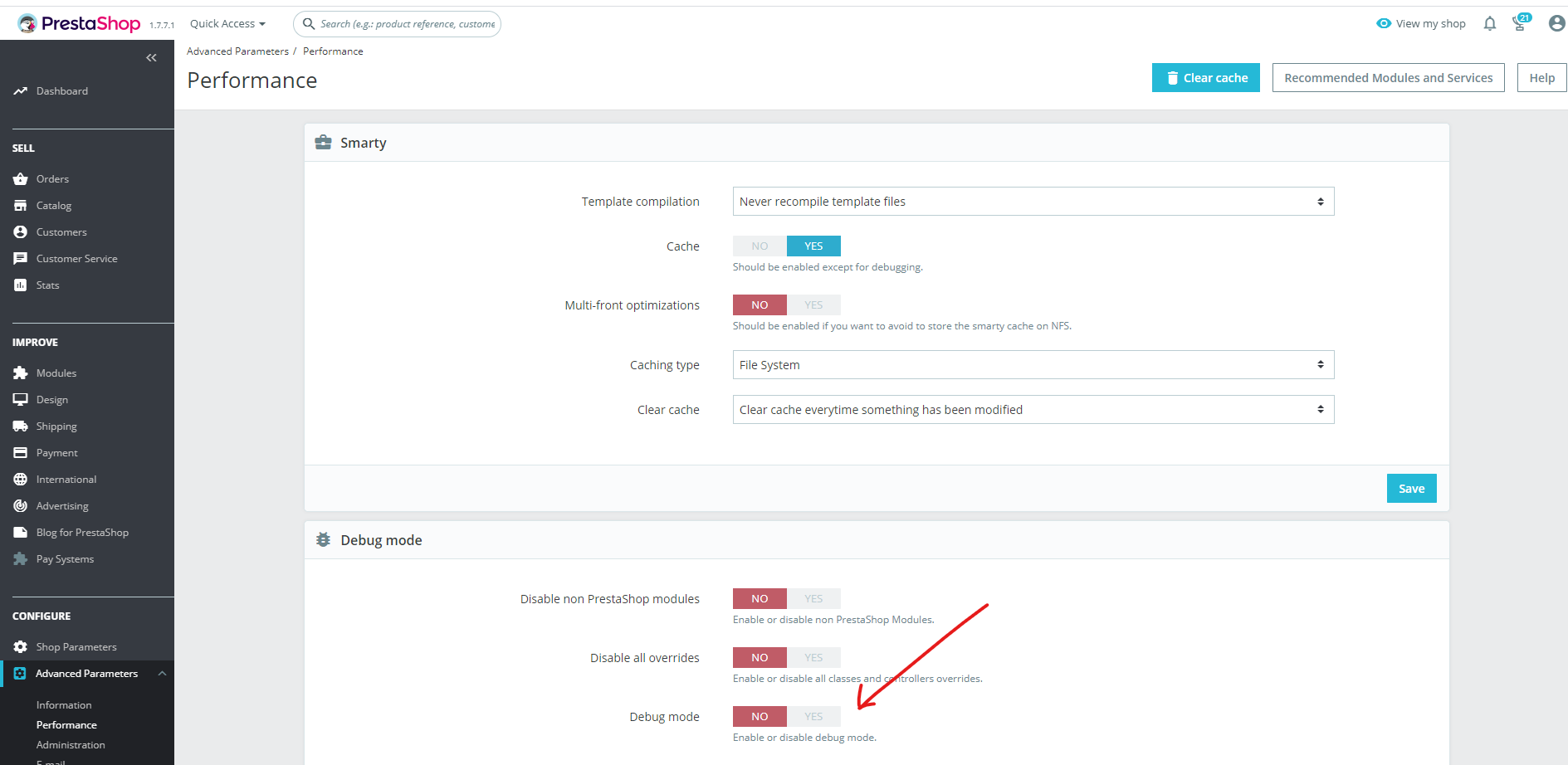
Task: Click the Orders basket icon
Action: (x=21, y=179)
